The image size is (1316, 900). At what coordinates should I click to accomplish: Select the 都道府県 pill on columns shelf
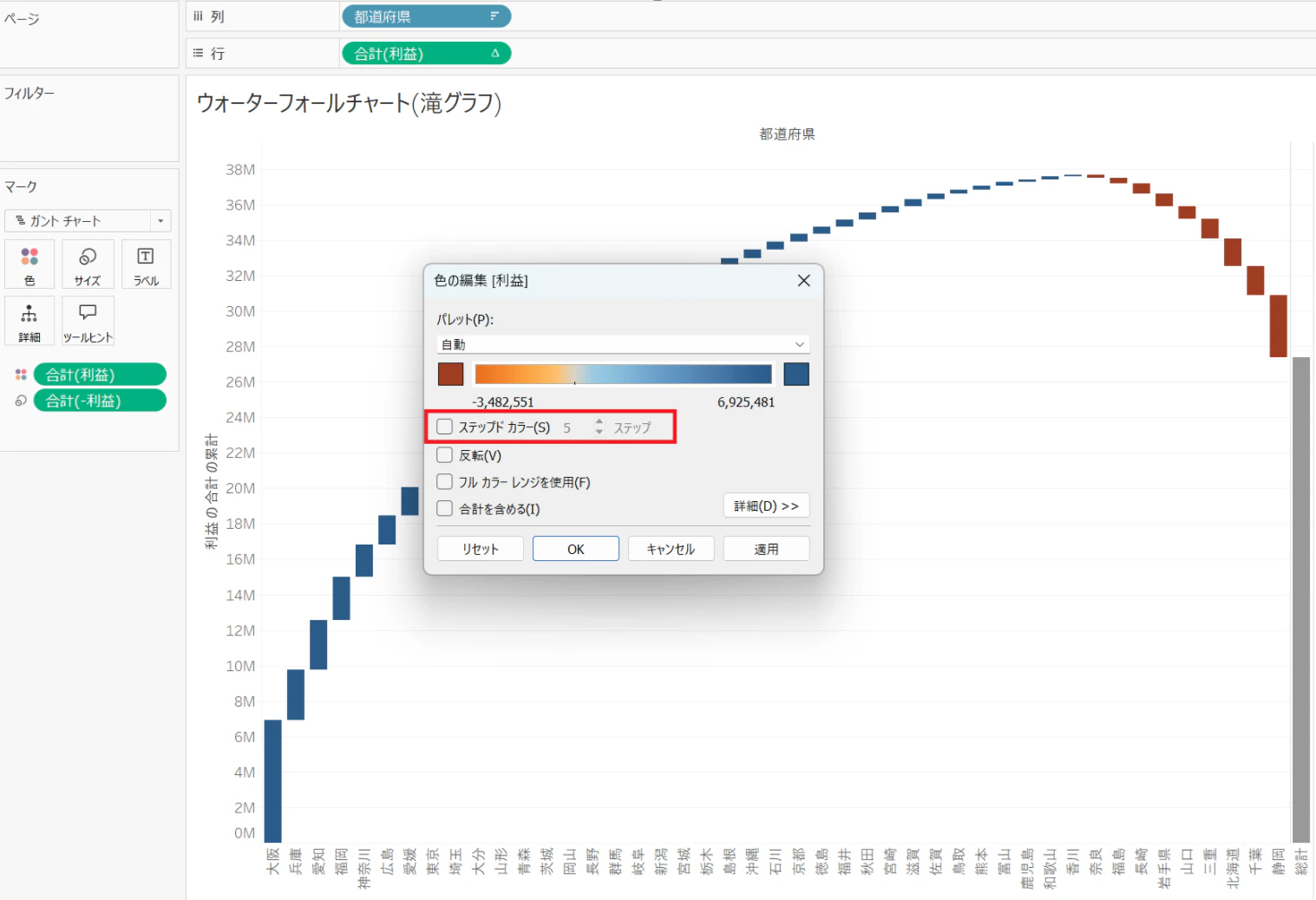click(x=426, y=16)
